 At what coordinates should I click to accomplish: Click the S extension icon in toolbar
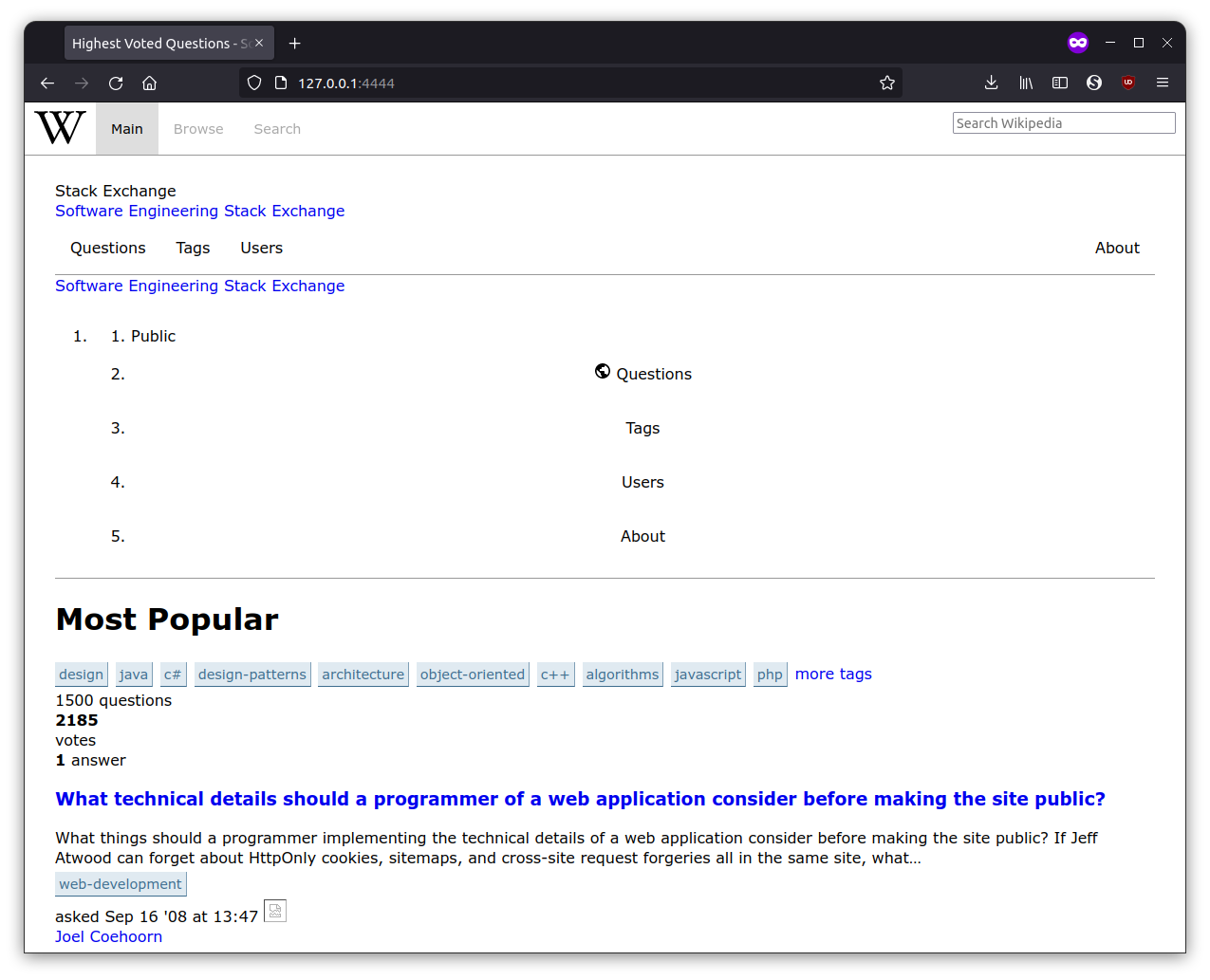click(1094, 83)
